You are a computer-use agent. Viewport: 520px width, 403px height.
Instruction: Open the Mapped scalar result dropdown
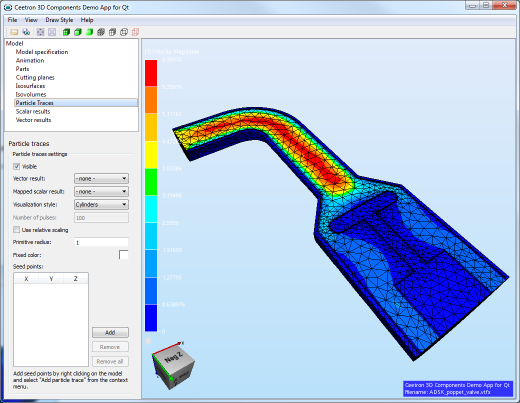[x=101, y=192]
